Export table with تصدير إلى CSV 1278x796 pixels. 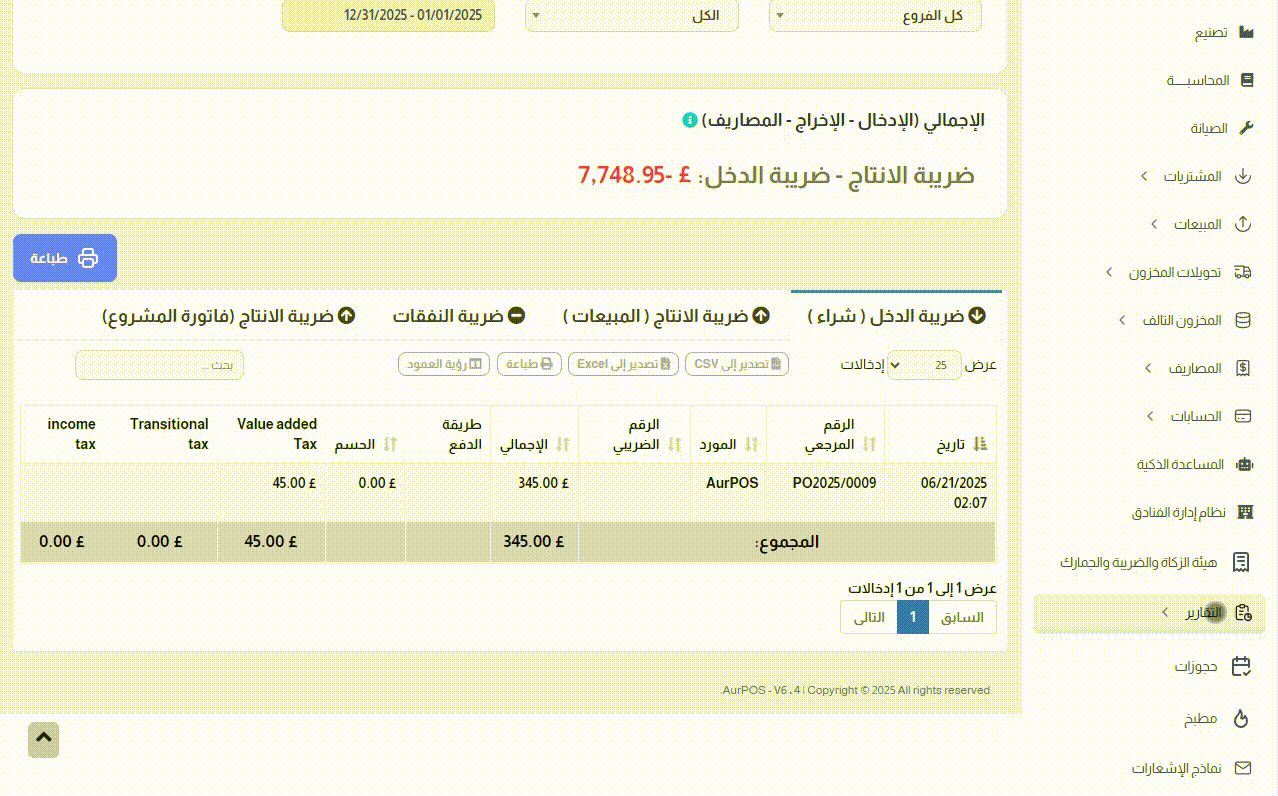(737, 364)
